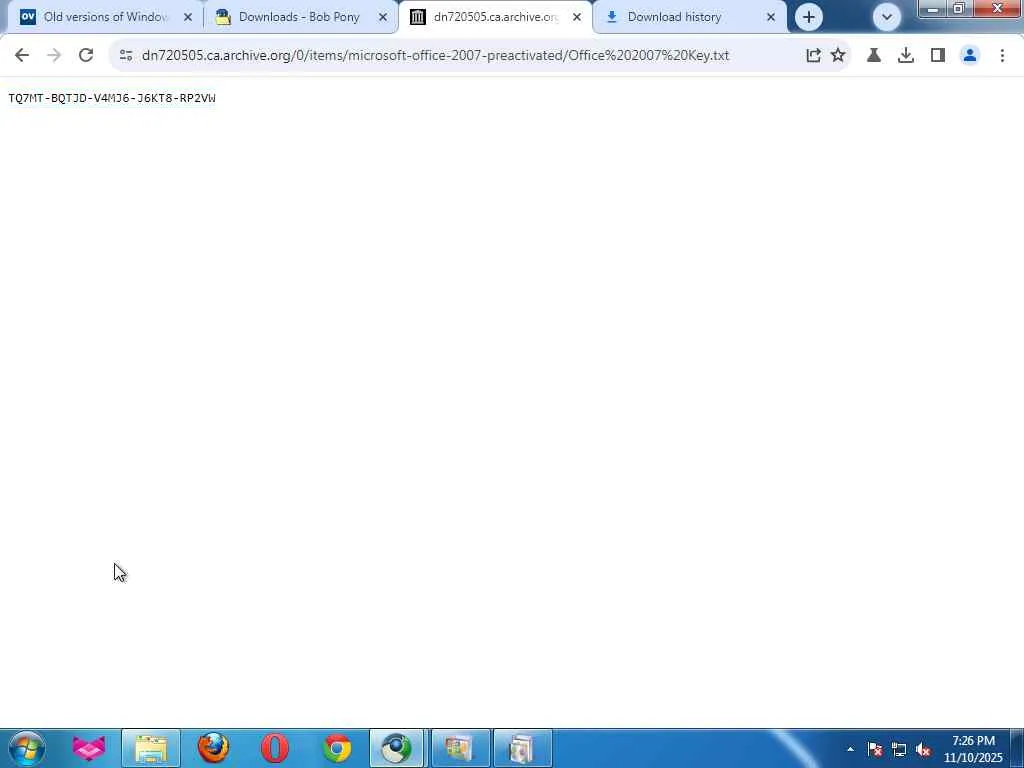The width and height of the screenshot is (1024, 768).
Task: Restore down the browser window
Action: point(959,8)
